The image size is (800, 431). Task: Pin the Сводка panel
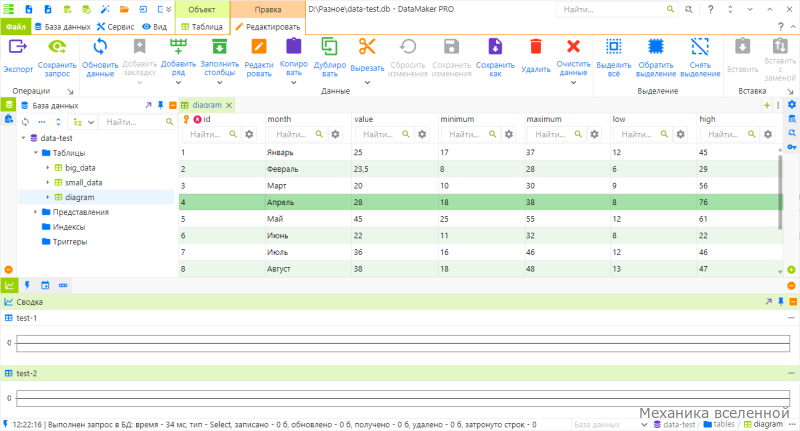coord(781,302)
